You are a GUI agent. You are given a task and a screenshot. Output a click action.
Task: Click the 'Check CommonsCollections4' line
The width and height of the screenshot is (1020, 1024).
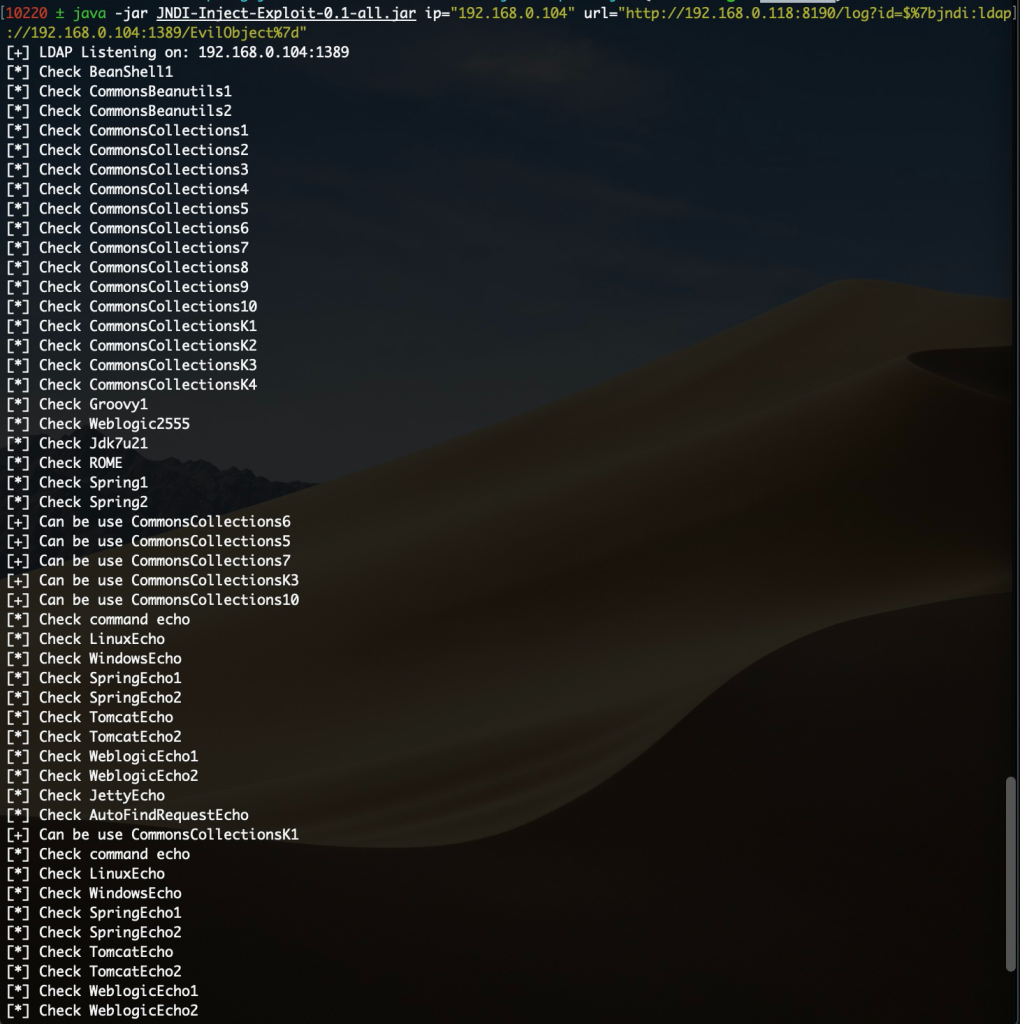(127, 189)
